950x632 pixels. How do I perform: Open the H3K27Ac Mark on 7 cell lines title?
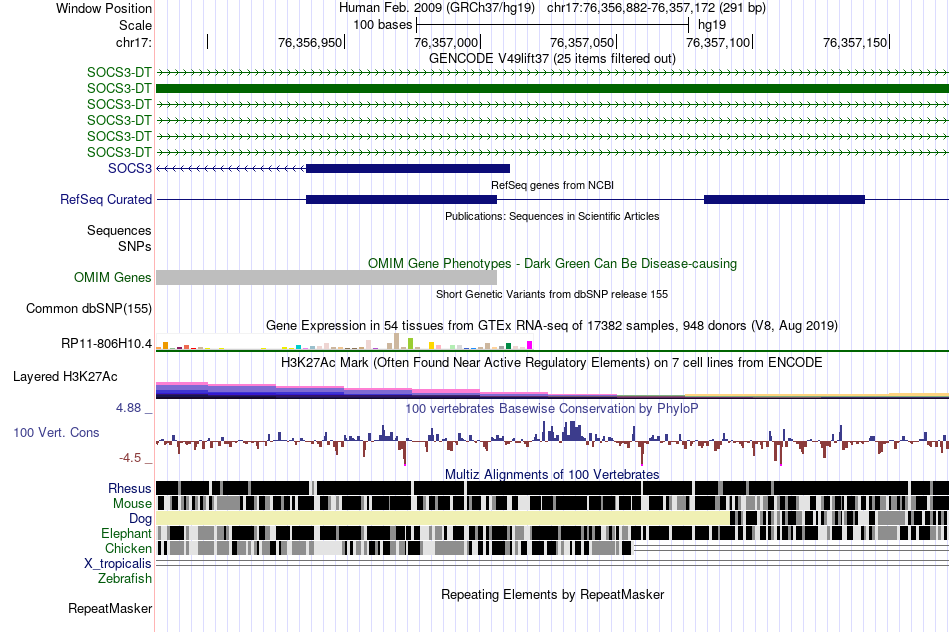click(552, 362)
